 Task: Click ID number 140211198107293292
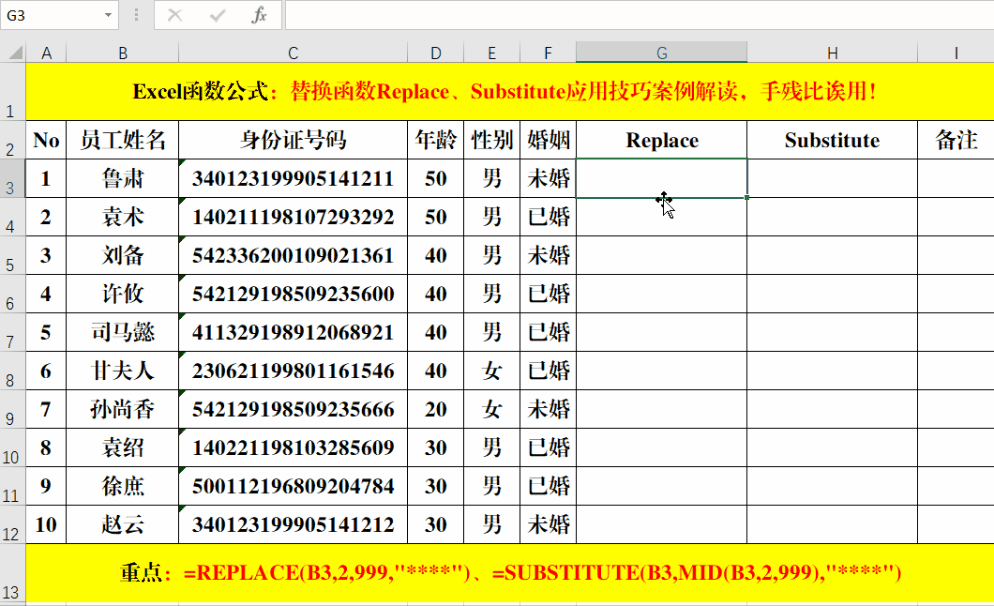293,217
